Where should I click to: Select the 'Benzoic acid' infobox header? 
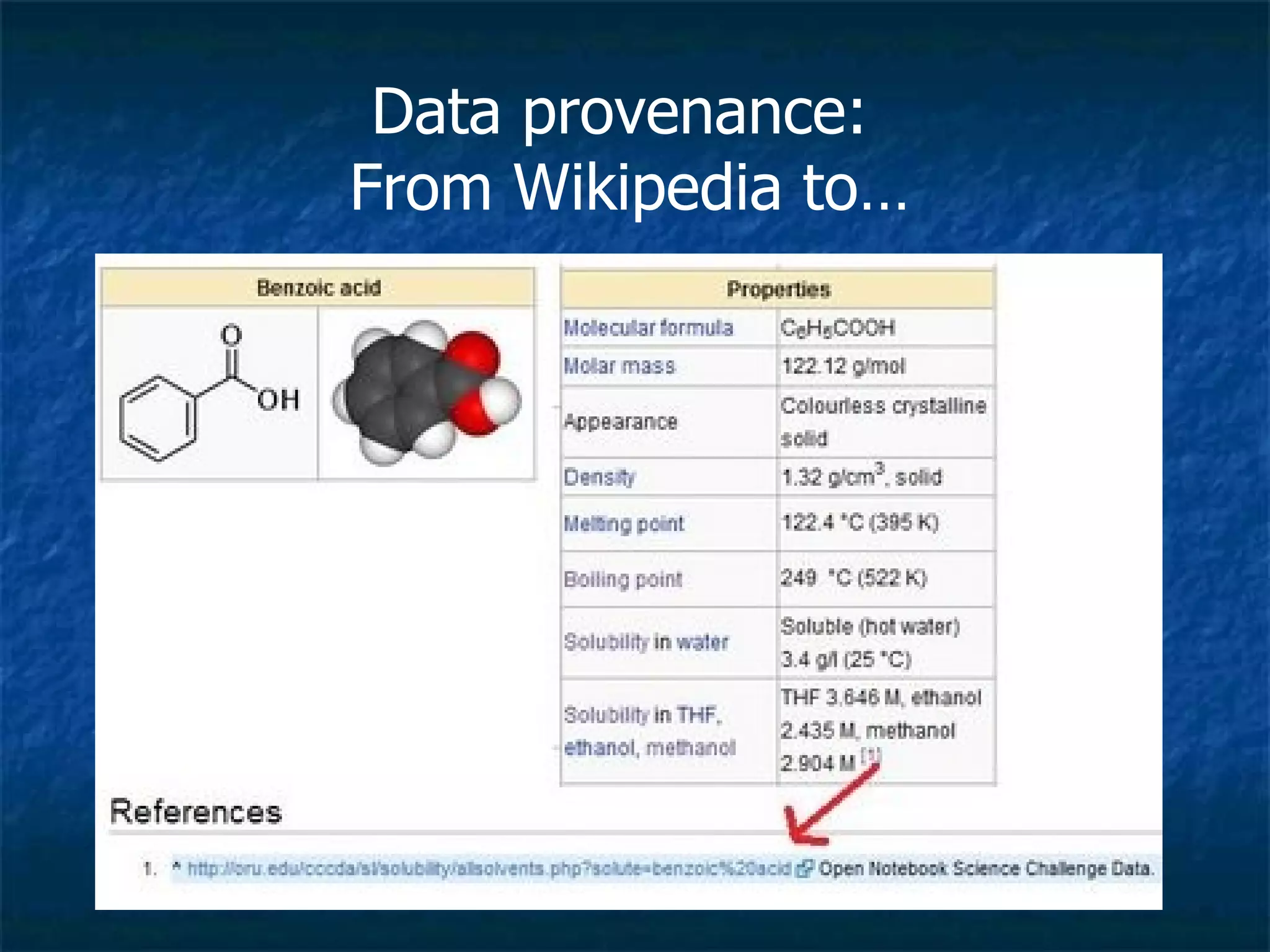coord(318,288)
